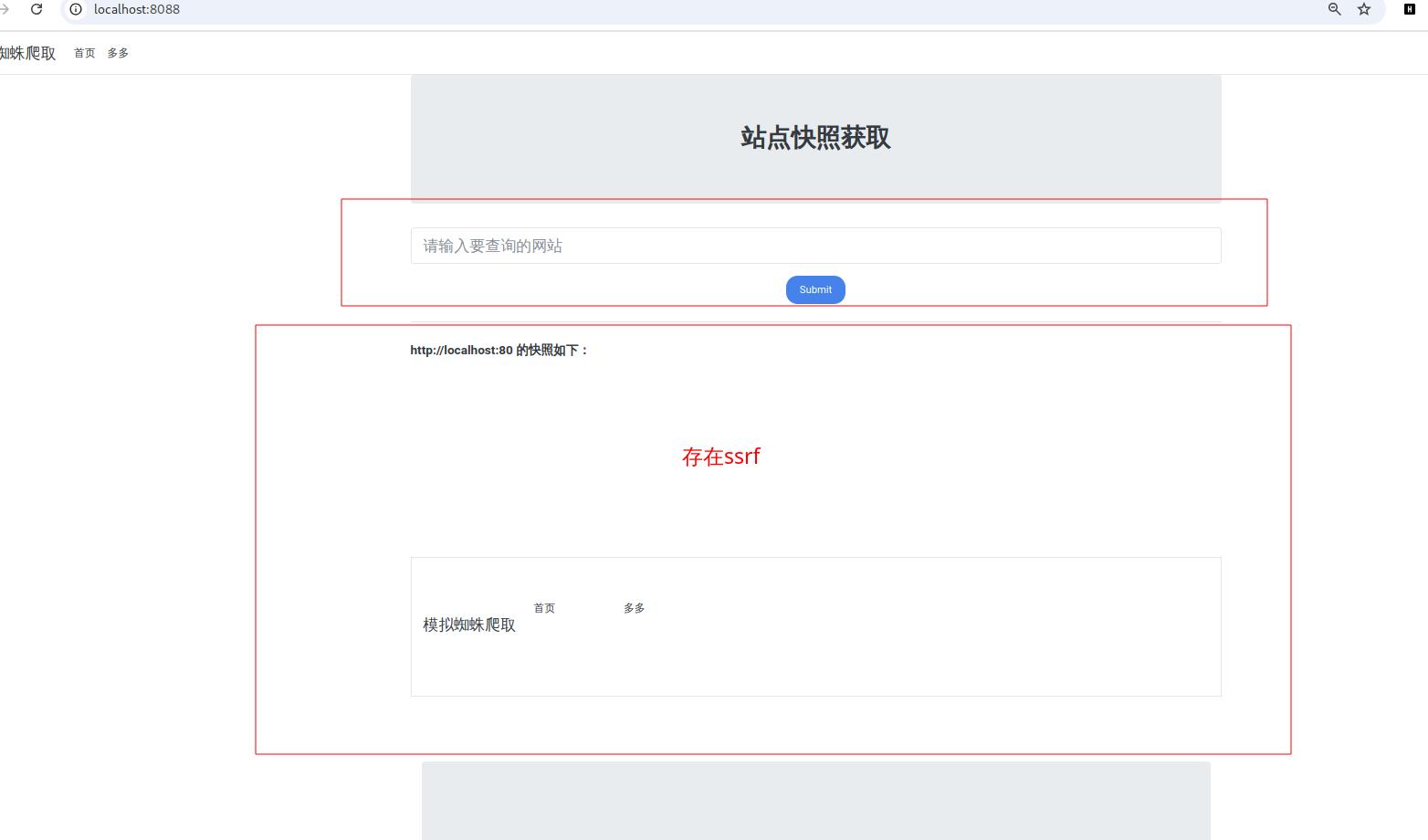
Task: Click the red 存在ssrf annotation text
Action: (x=720, y=457)
